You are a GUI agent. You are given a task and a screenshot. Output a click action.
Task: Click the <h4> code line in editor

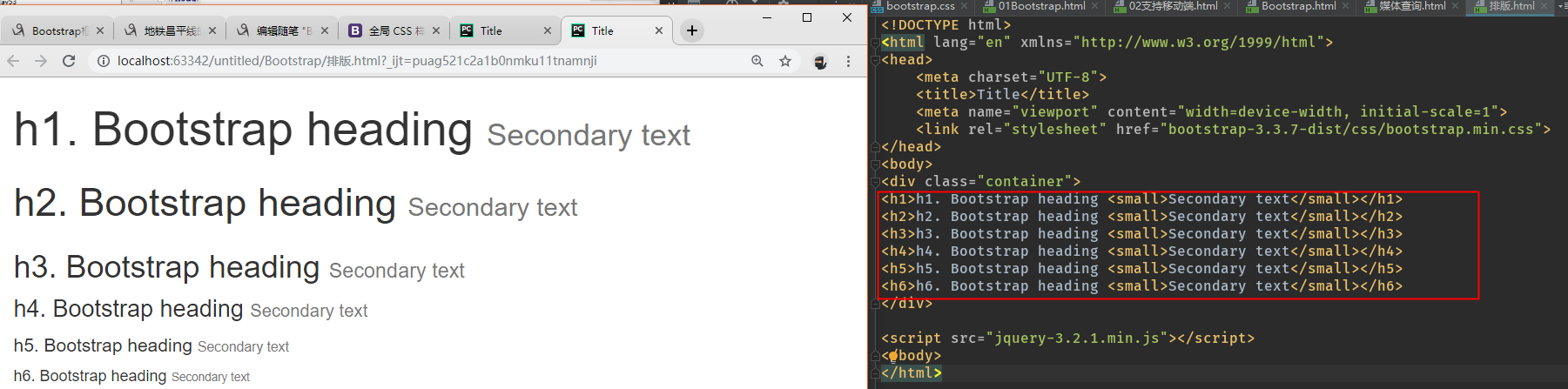[x=1141, y=252]
